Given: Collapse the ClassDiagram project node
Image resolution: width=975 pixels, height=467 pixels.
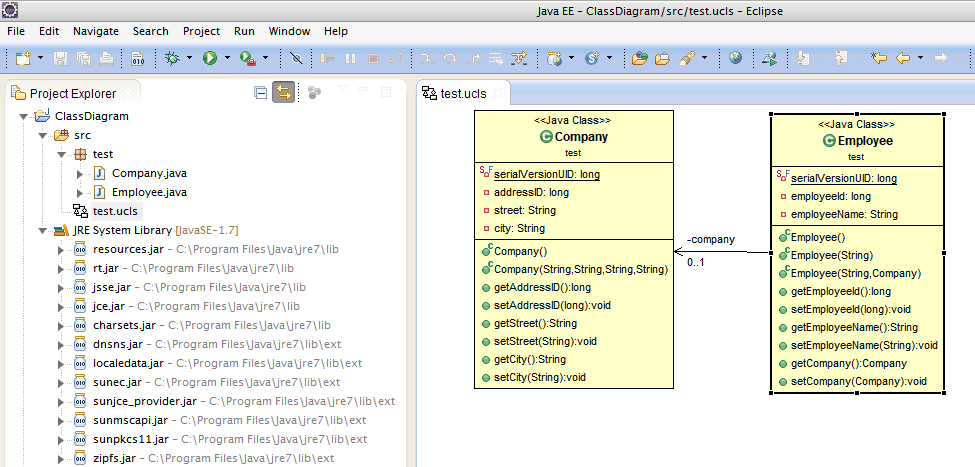Looking at the screenshot, I should pyautogui.click(x=23, y=116).
